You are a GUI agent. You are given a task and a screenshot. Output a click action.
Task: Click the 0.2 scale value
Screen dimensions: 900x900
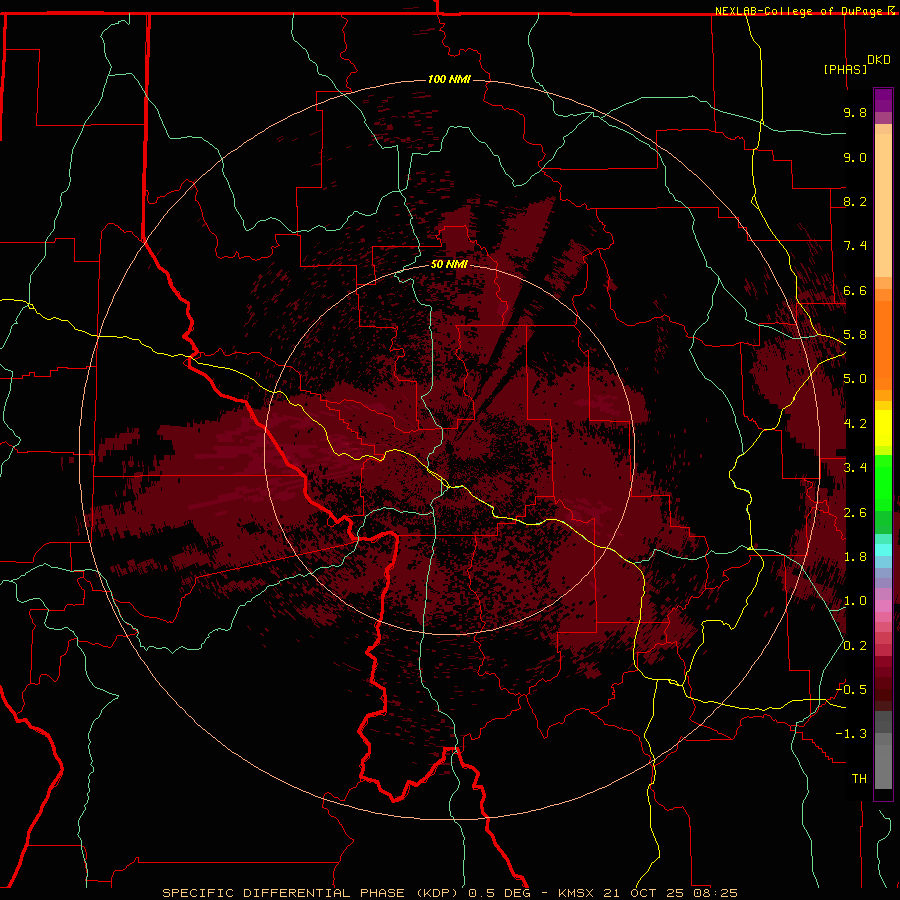855,646
